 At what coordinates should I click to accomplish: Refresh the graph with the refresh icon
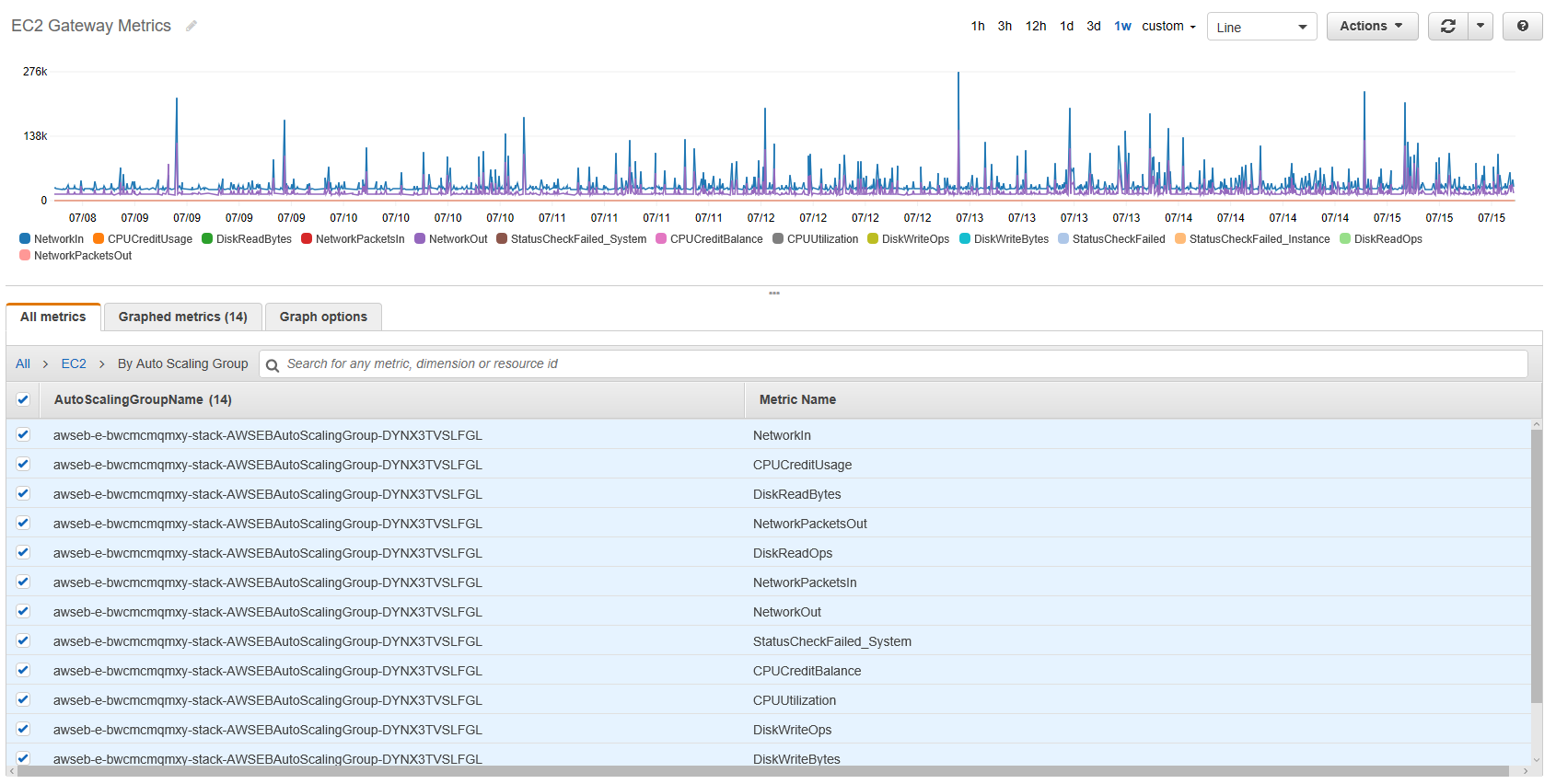tap(1448, 26)
